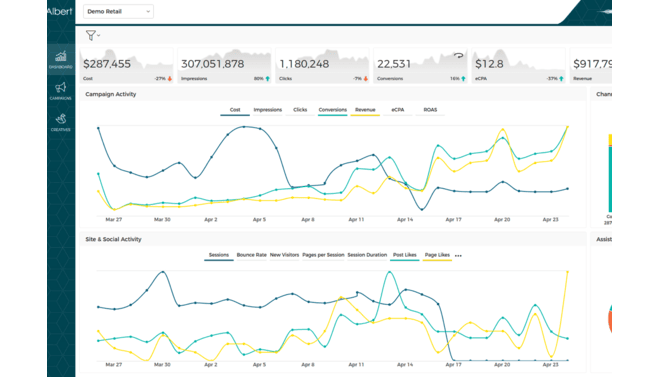
Task: Expand the filter dropdown chevron
Action: tap(98, 35)
